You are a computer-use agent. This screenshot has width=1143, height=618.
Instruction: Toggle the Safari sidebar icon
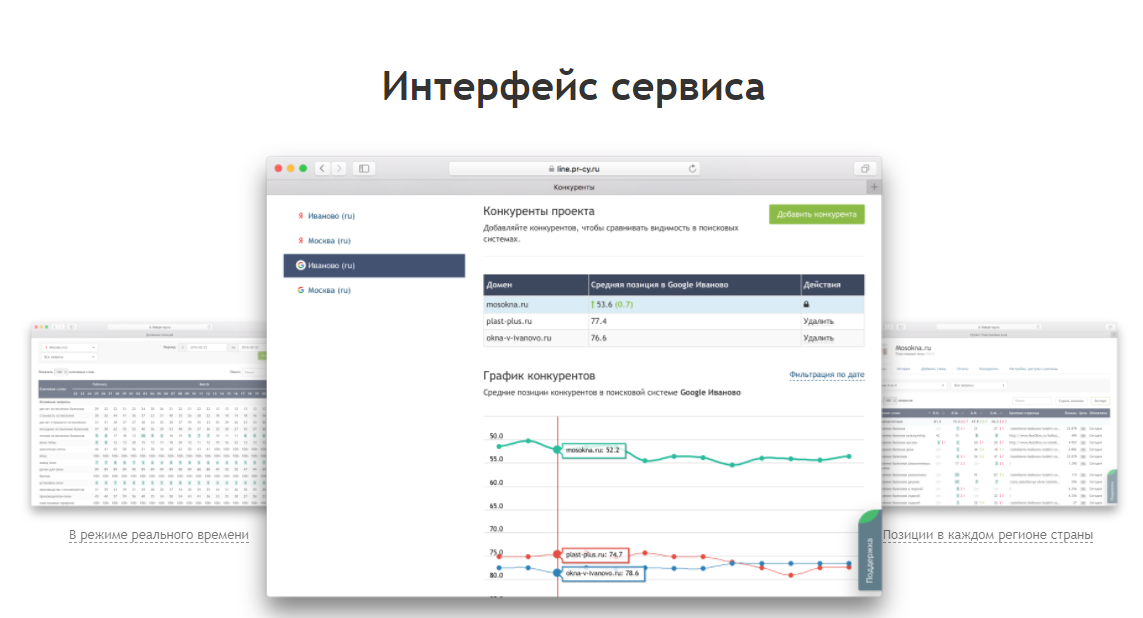[363, 168]
